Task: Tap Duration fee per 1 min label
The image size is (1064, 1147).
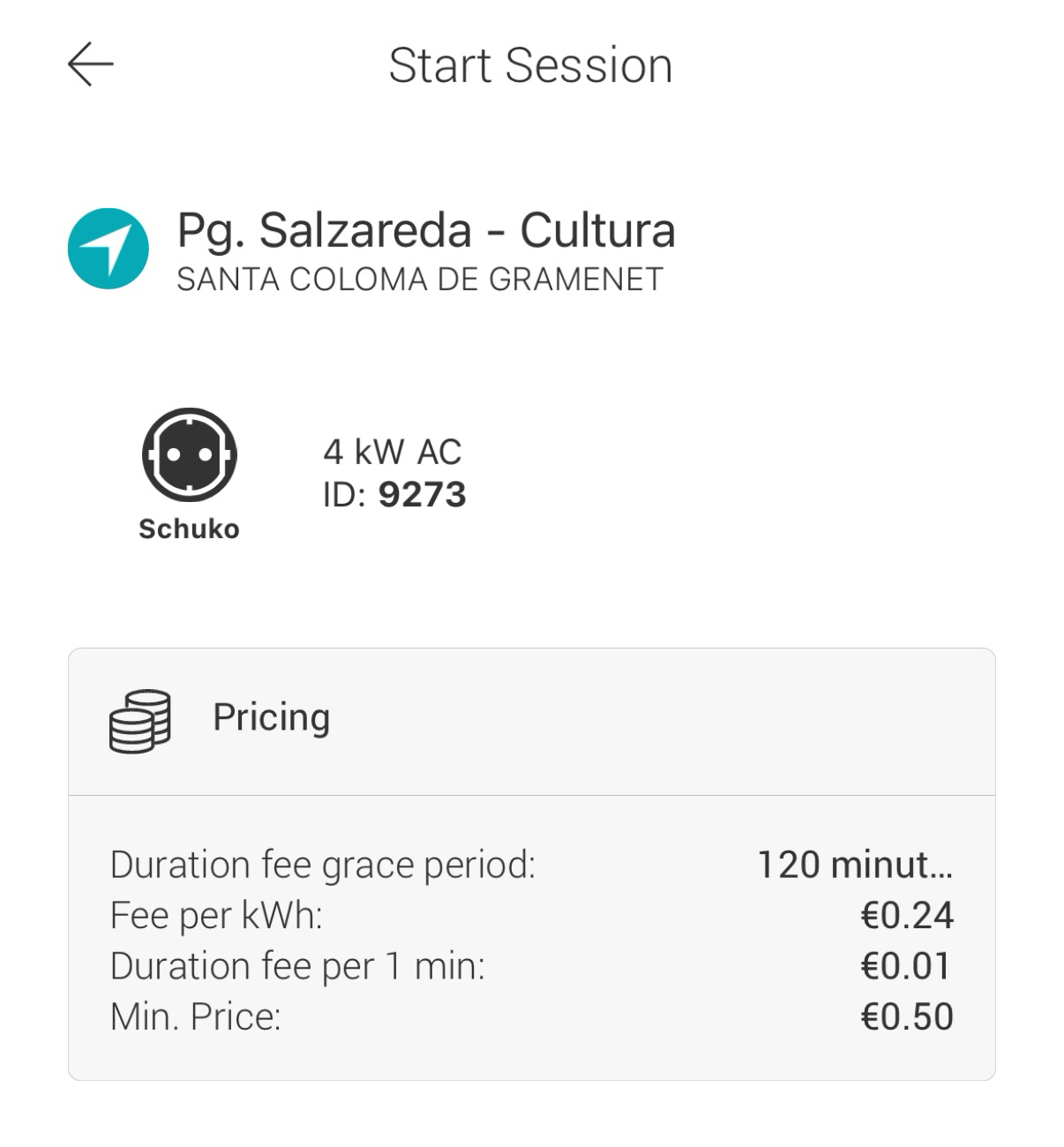Action: (x=297, y=966)
